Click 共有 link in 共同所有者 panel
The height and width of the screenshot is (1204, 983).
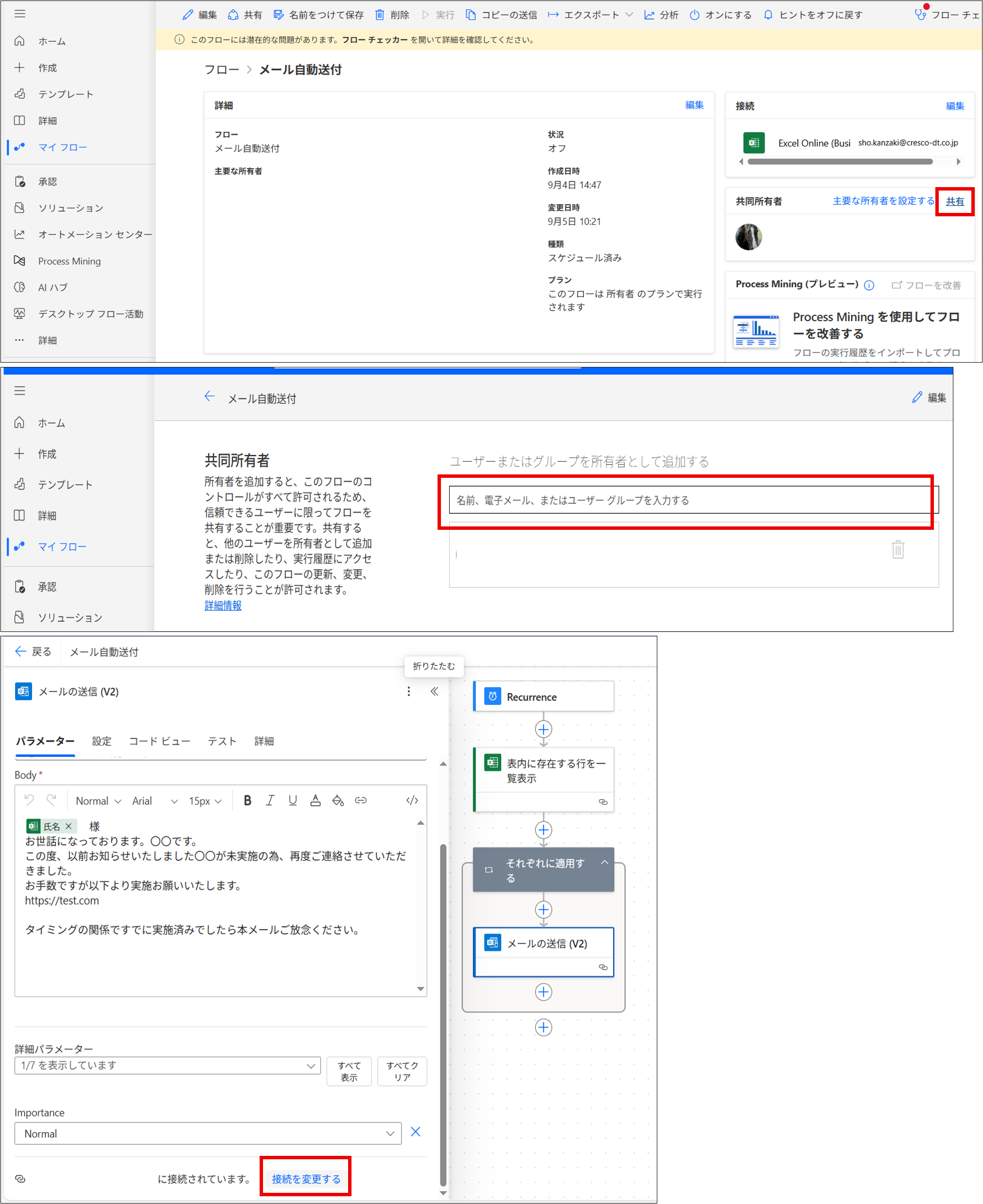point(955,202)
